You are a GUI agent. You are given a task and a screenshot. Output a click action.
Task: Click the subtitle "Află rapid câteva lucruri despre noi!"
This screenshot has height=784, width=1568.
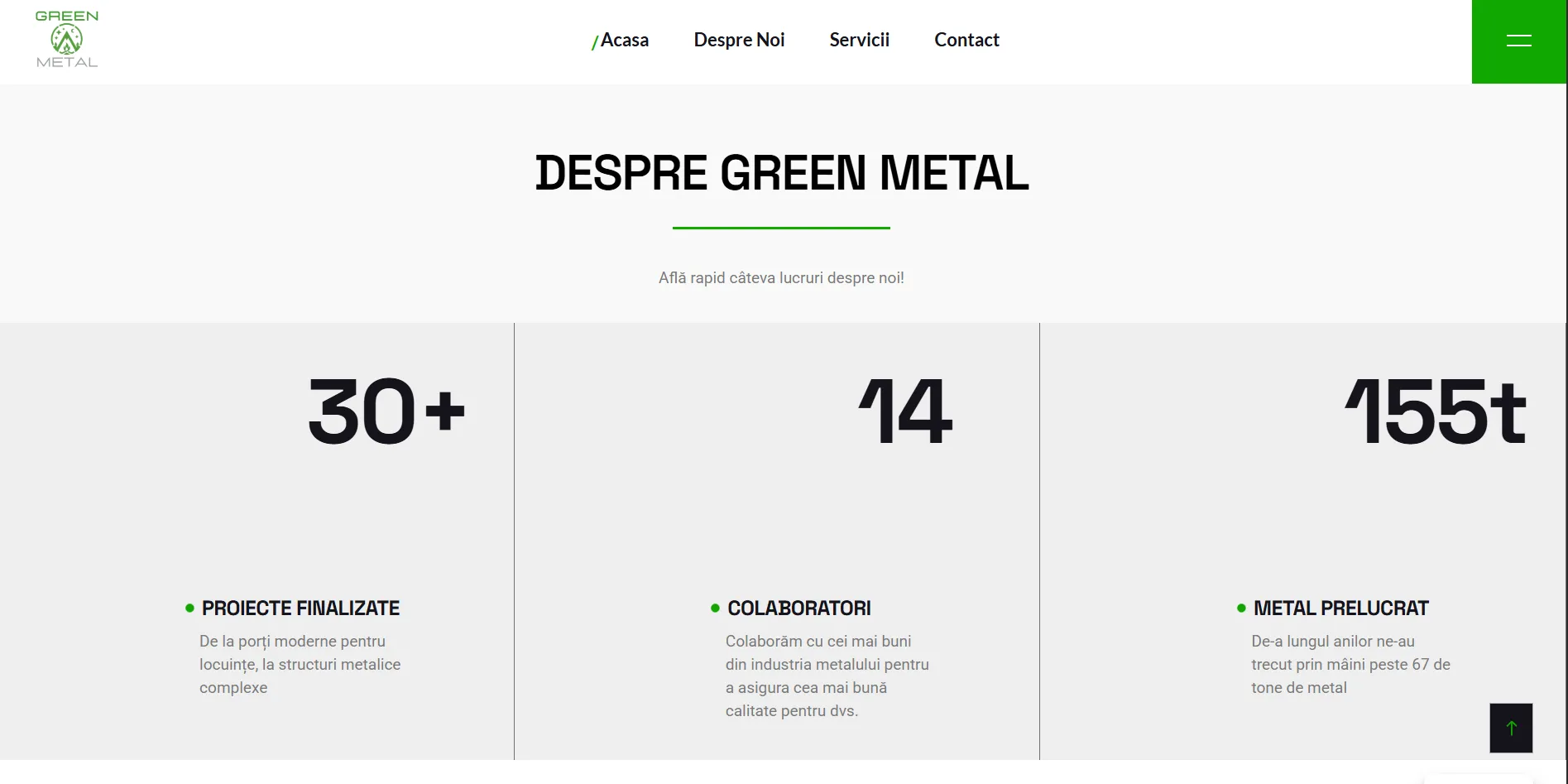(781, 277)
